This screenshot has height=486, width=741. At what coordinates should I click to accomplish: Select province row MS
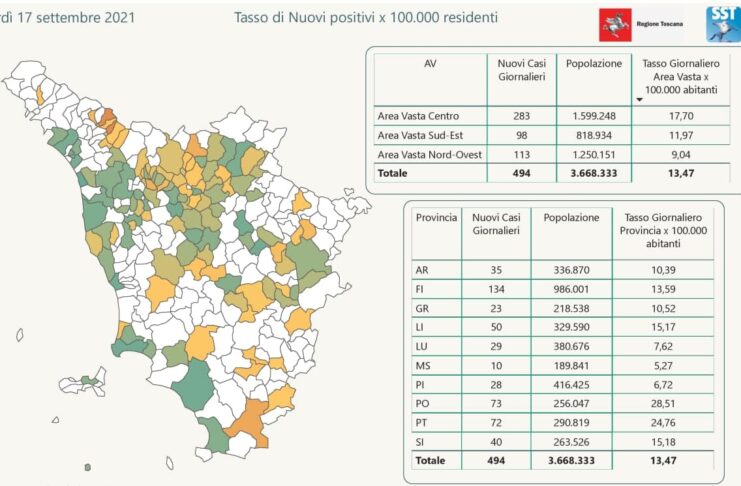562,365
